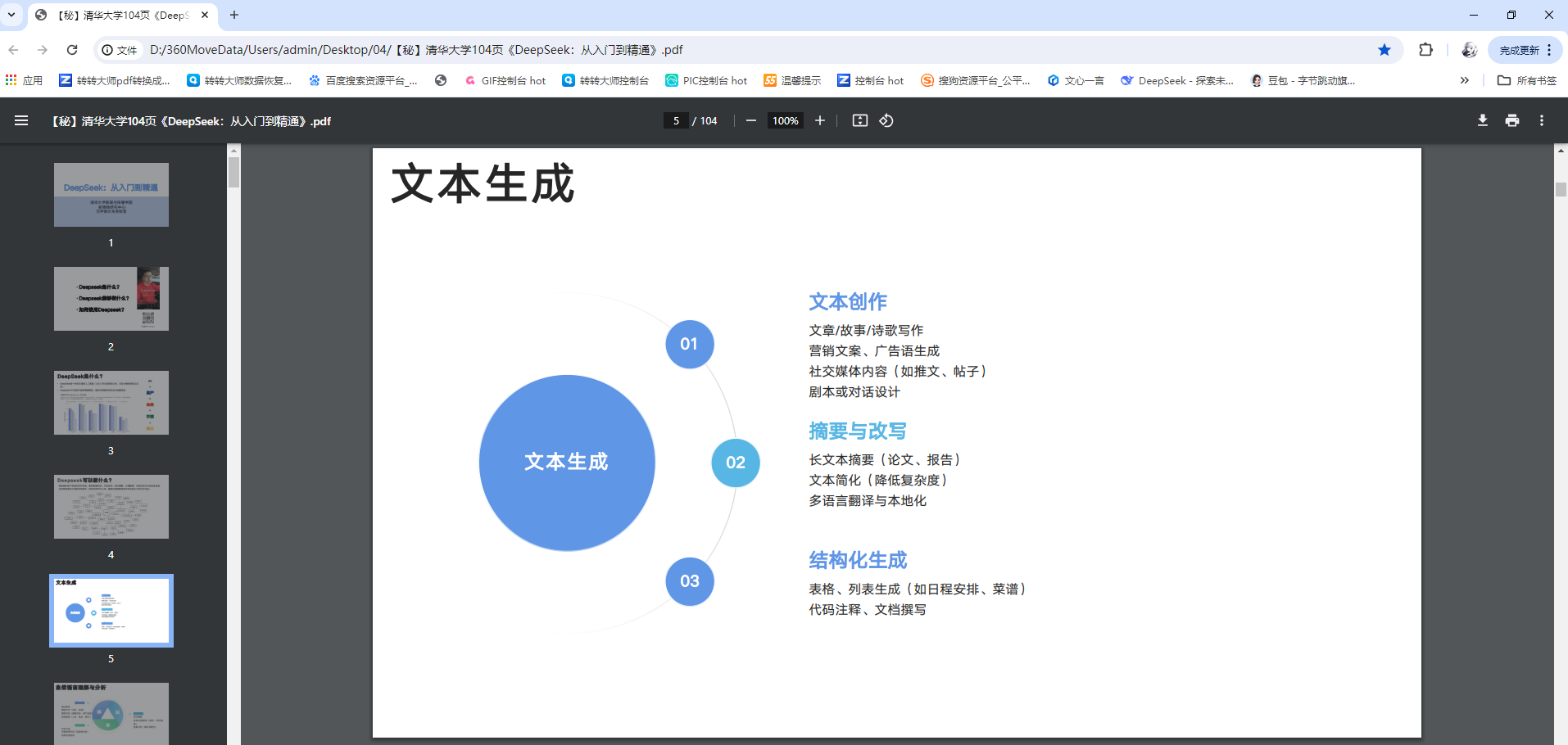Viewport: 1568px width, 745px height.
Task: Click the 完成更新 update button
Action: pos(1521,50)
